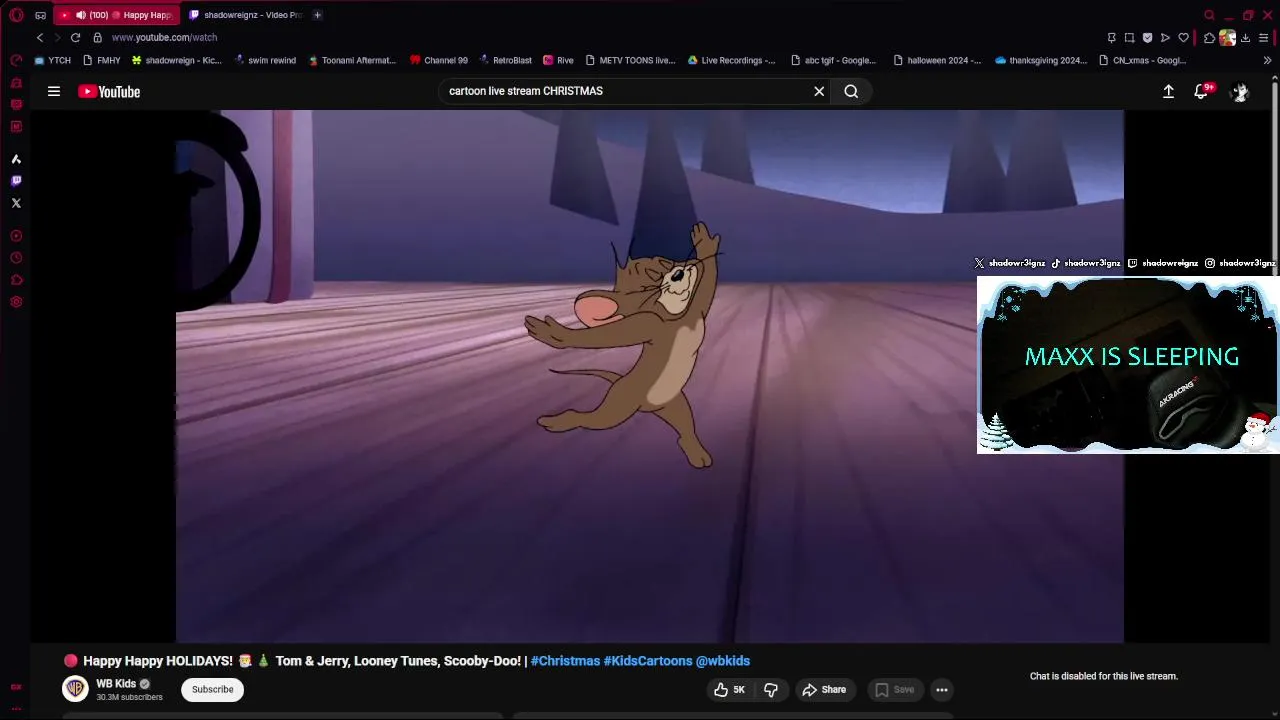Open shadowreign Kick bookmark
Viewport: 1280px width, 720px height.
[x=177, y=60]
